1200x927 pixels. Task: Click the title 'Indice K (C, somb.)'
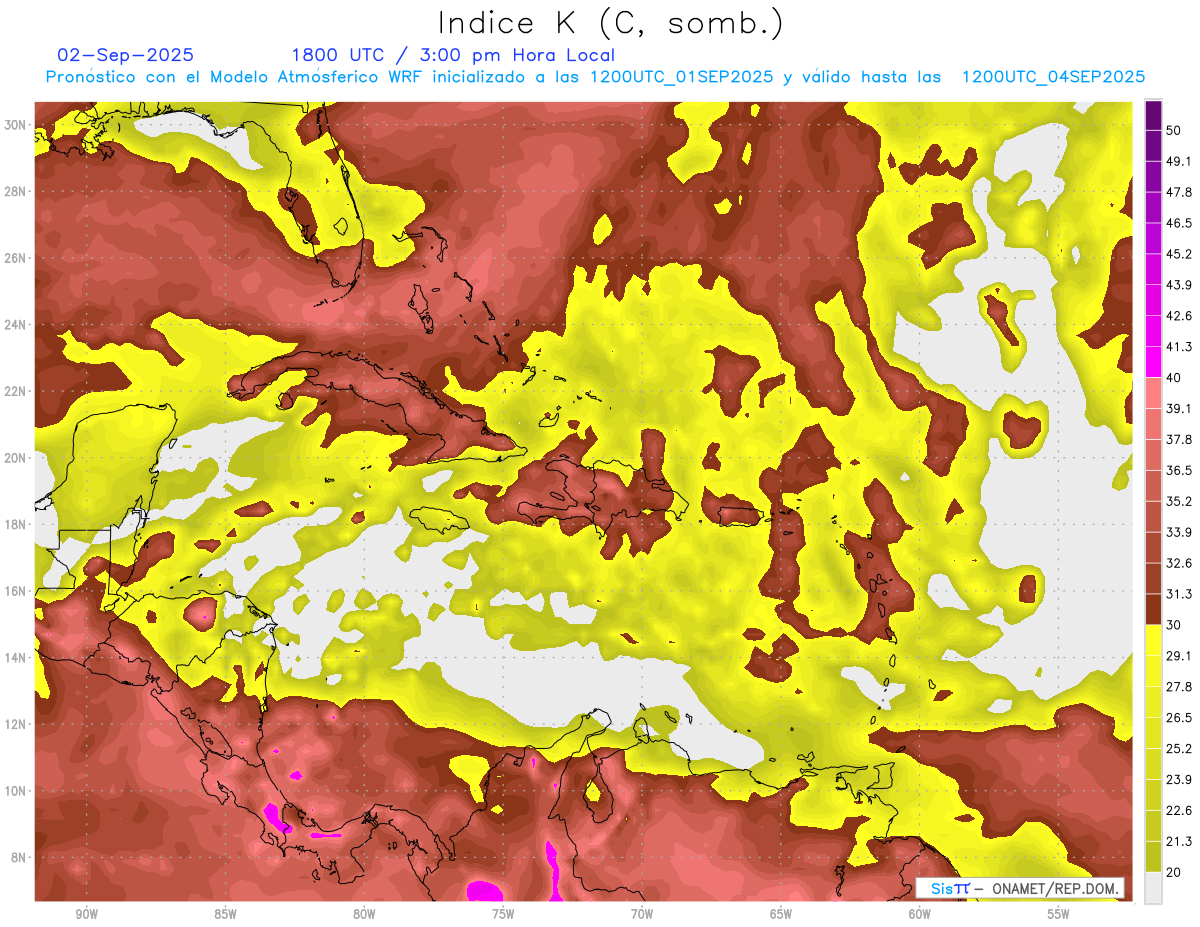click(611, 23)
